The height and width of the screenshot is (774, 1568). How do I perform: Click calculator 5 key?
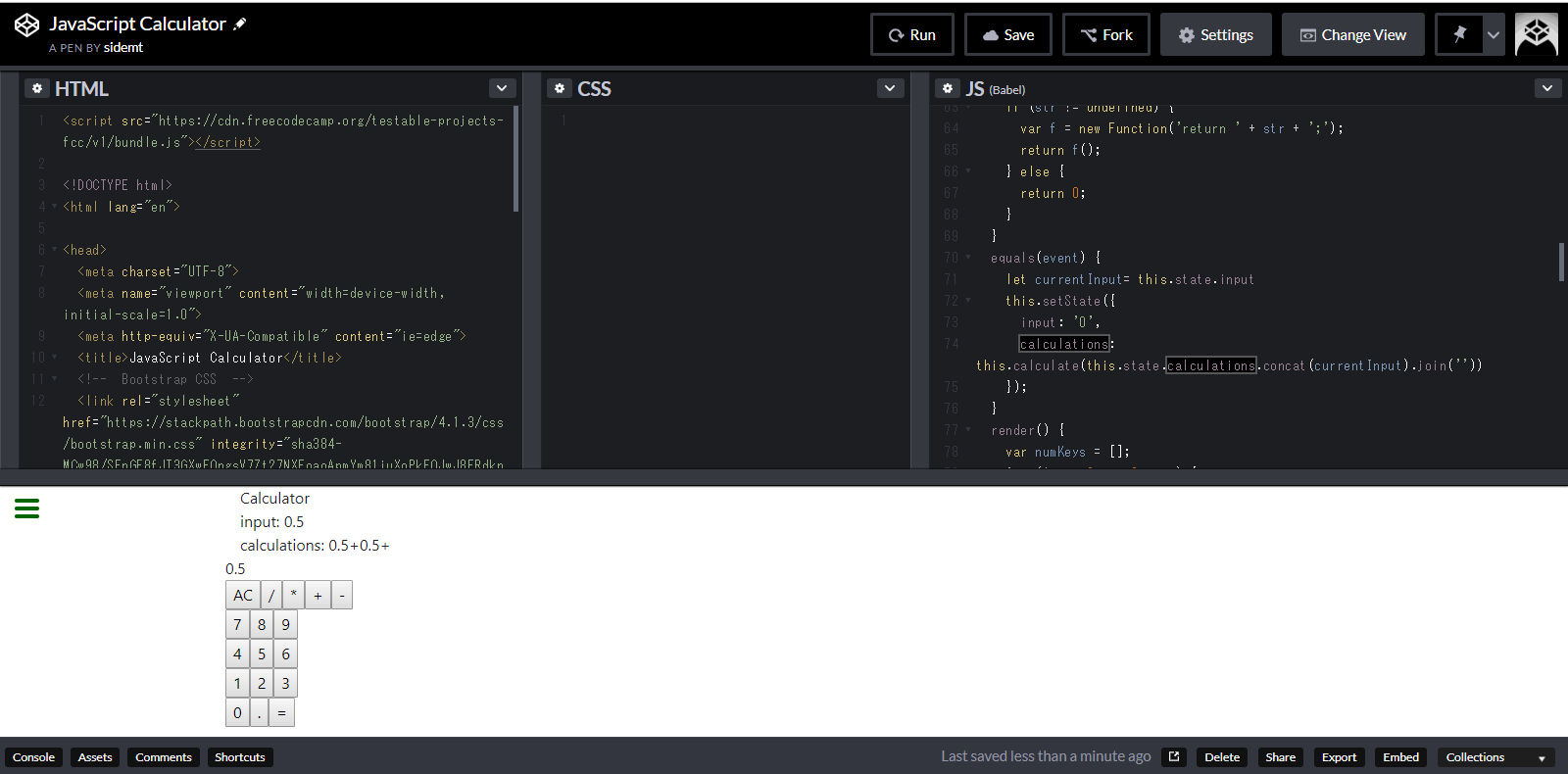click(x=262, y=653)
